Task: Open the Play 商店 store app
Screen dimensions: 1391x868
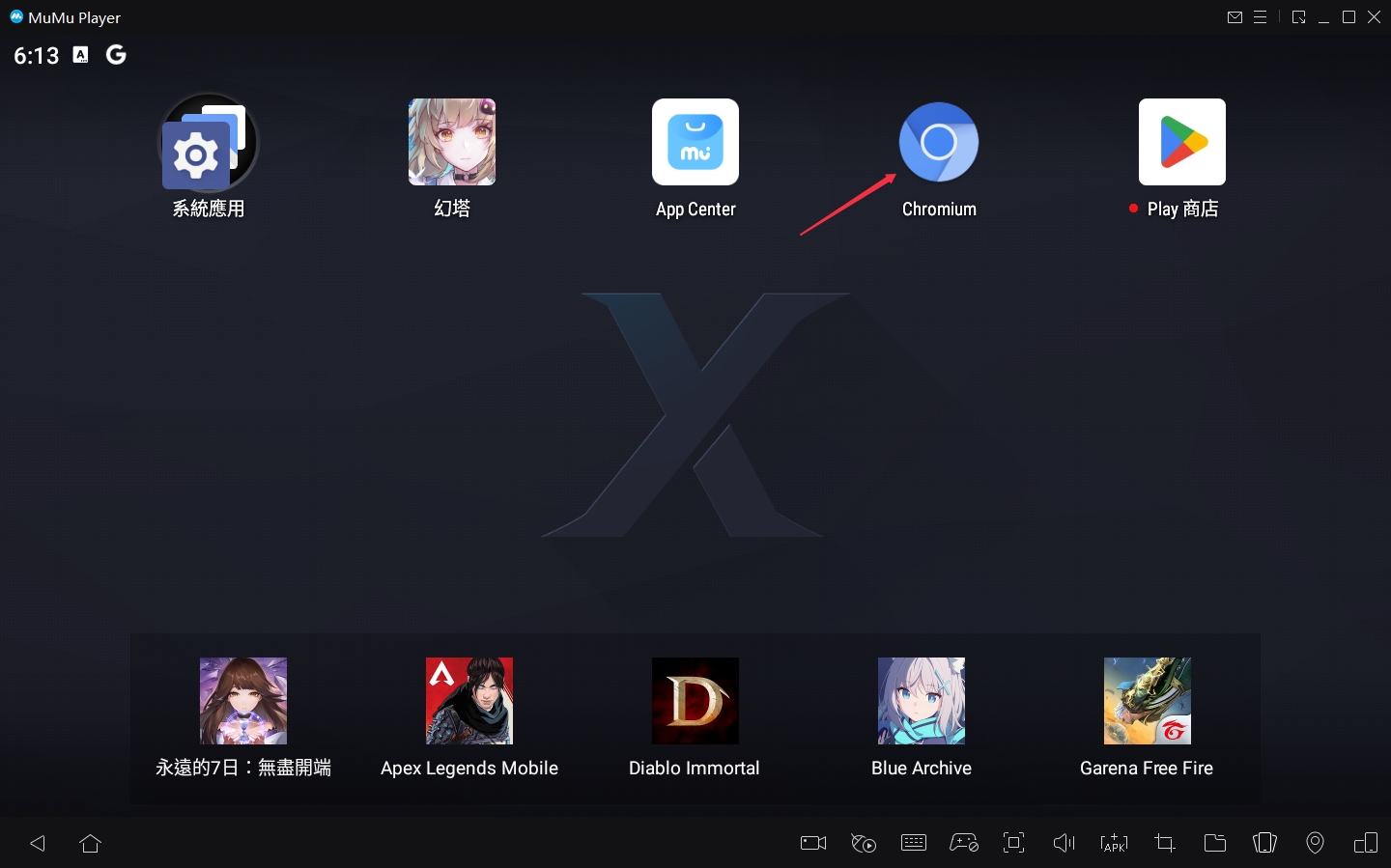Action: click(x=1182, y=142)
